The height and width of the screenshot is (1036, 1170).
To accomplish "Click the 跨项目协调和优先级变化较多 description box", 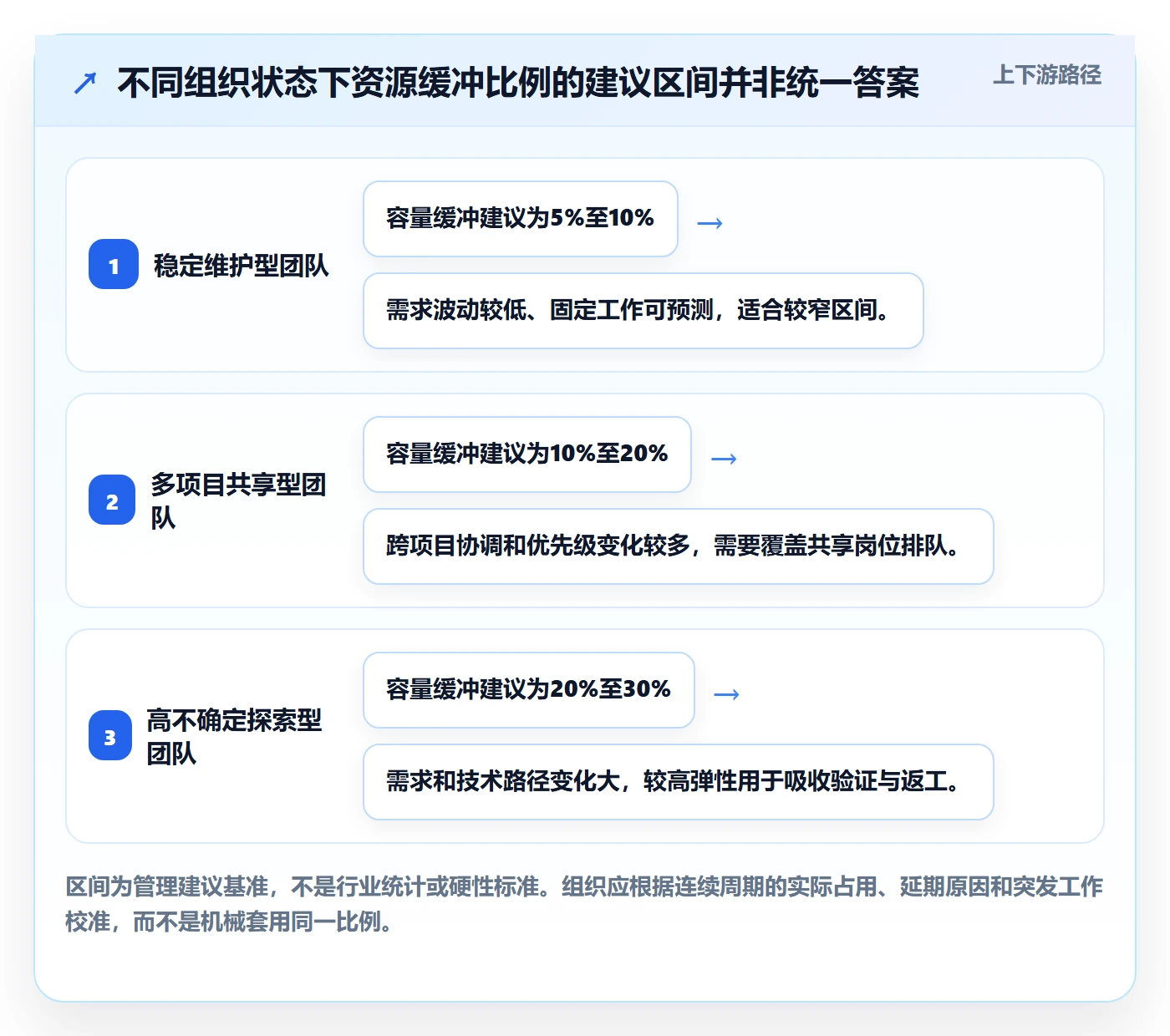I will pos(679,546).
